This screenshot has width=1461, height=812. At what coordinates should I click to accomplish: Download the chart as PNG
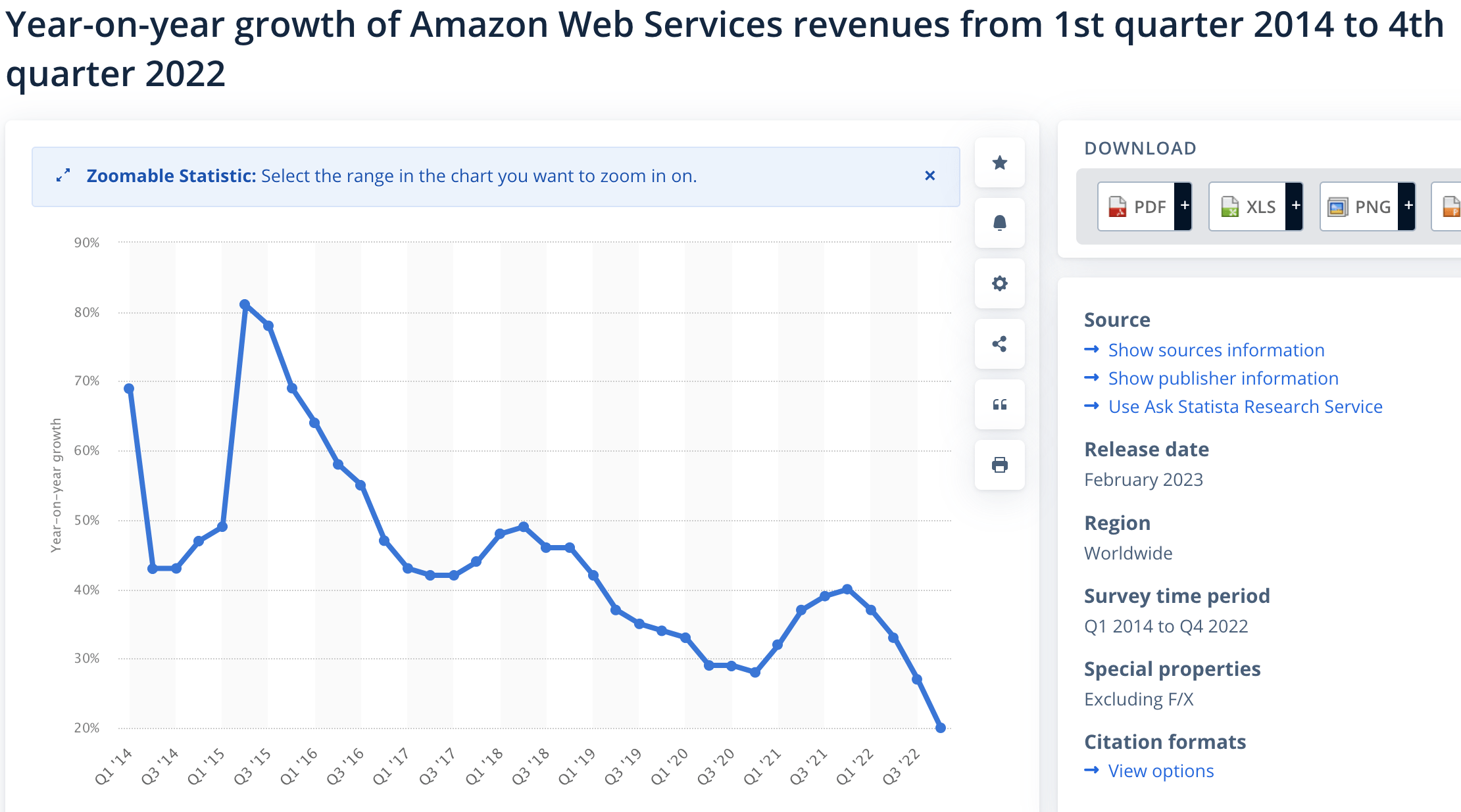click(1359, 207)
